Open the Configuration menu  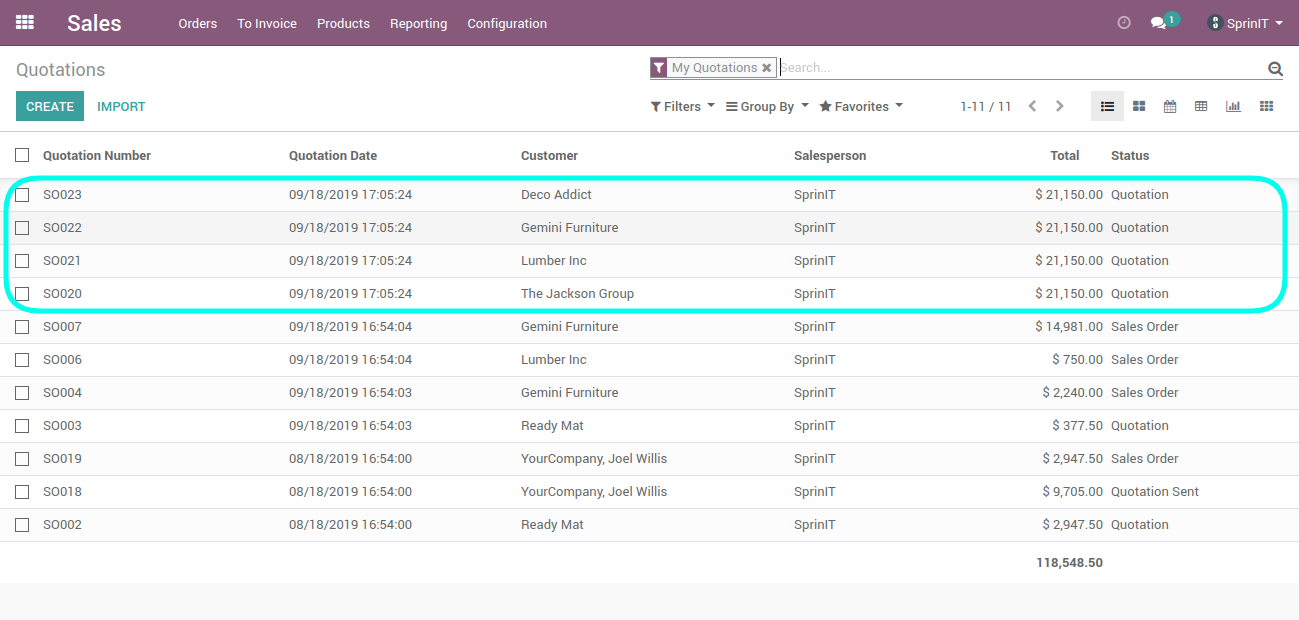[x=507, y=23]
